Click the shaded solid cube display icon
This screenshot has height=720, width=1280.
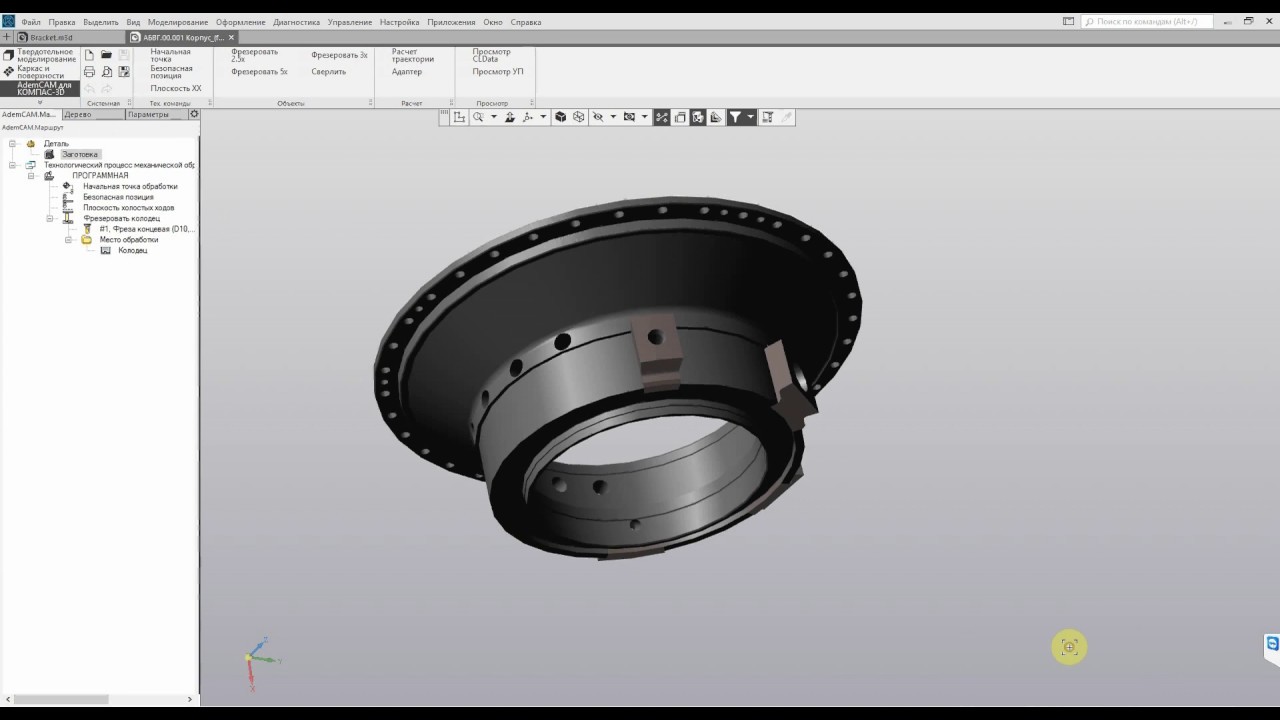561,117
